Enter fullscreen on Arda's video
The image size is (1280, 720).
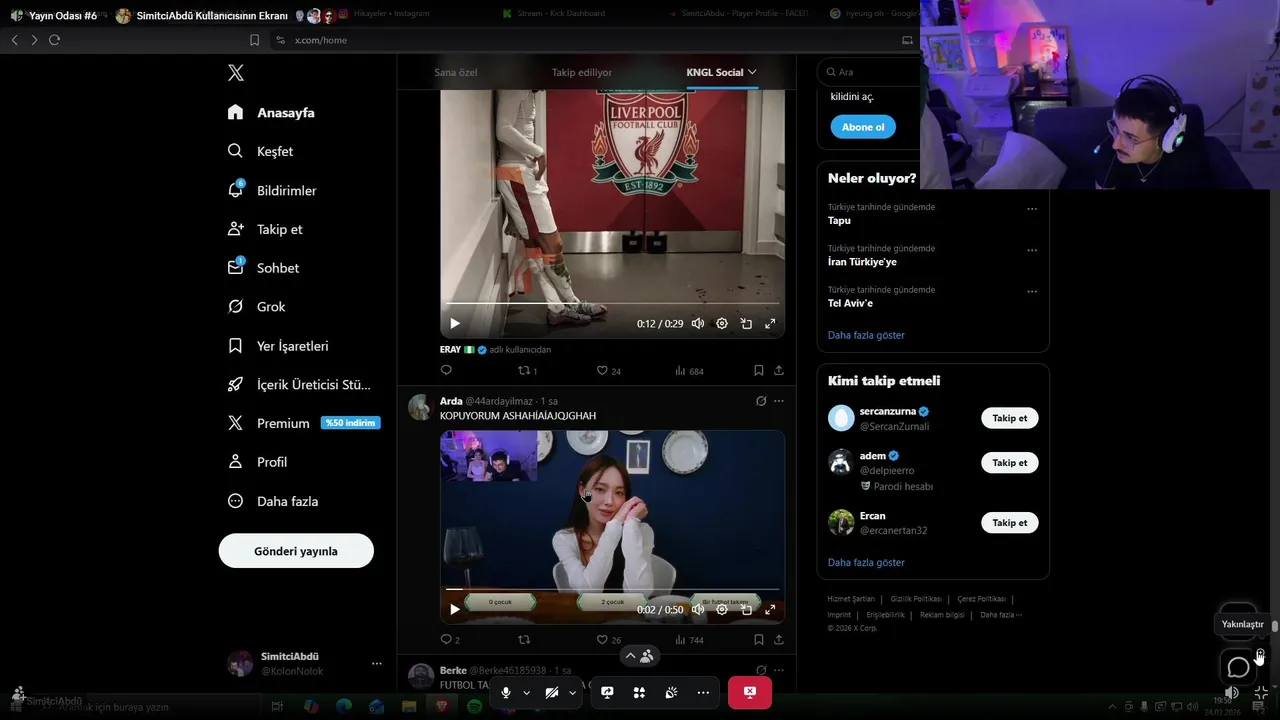point(770,609)
